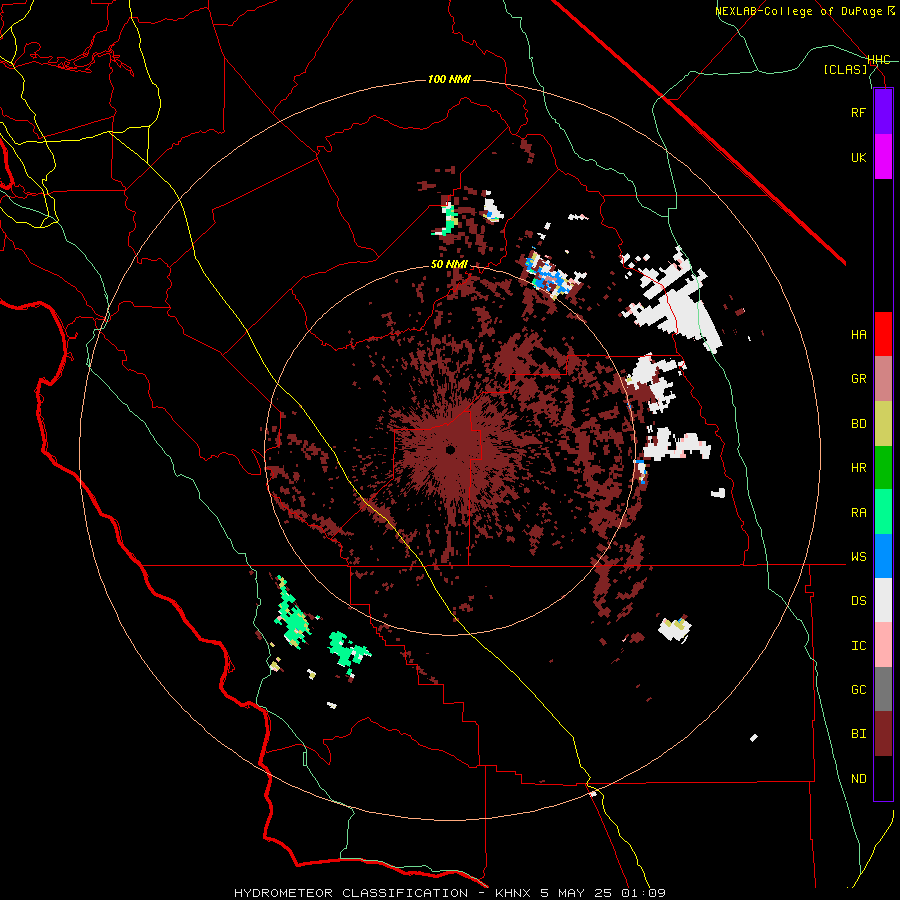This screenshot has height=900, width=900.
Task: Click the KHNX station identifier
Action: 514,893
